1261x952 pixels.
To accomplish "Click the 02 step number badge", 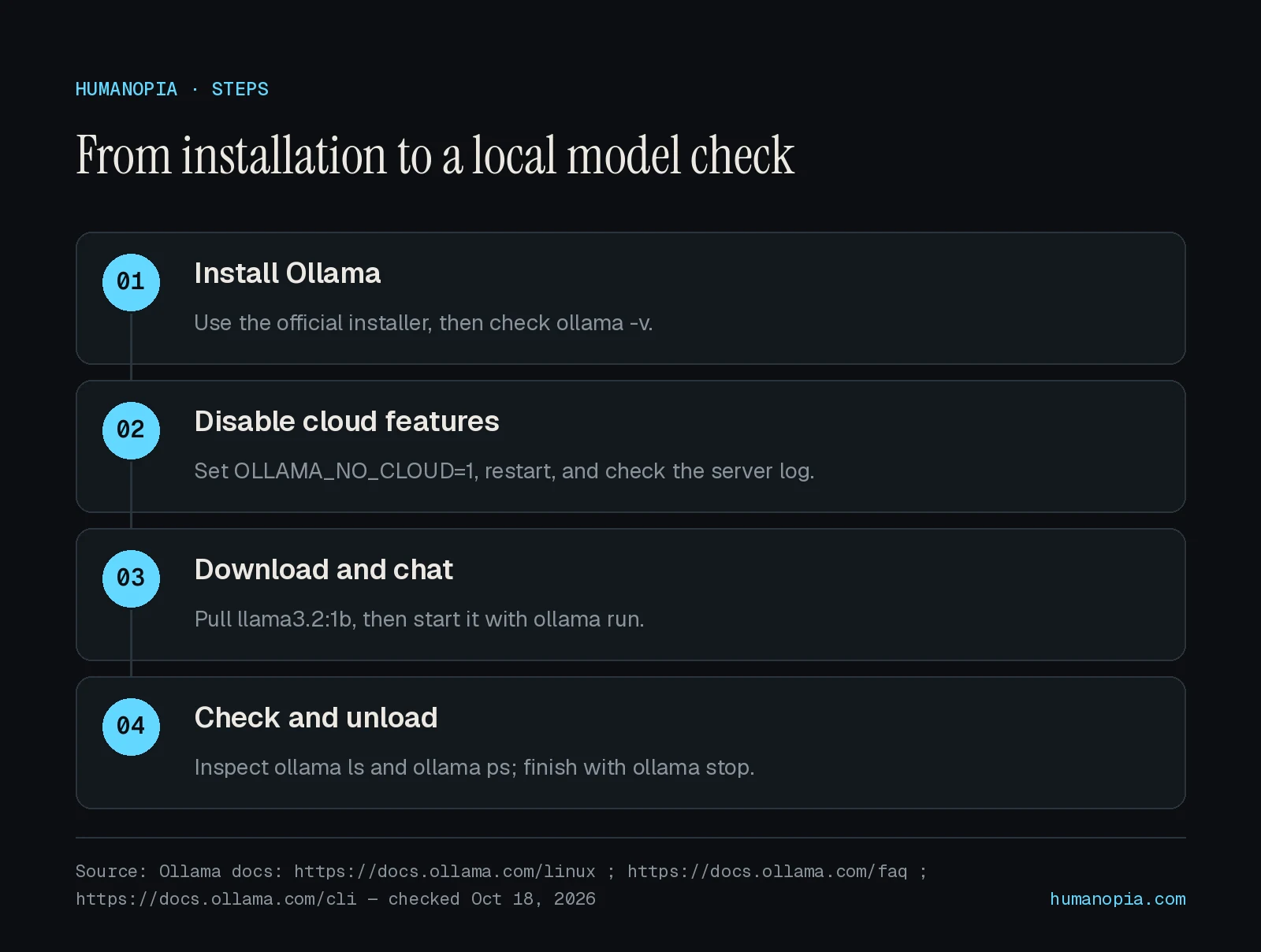I will click(131, 430).
